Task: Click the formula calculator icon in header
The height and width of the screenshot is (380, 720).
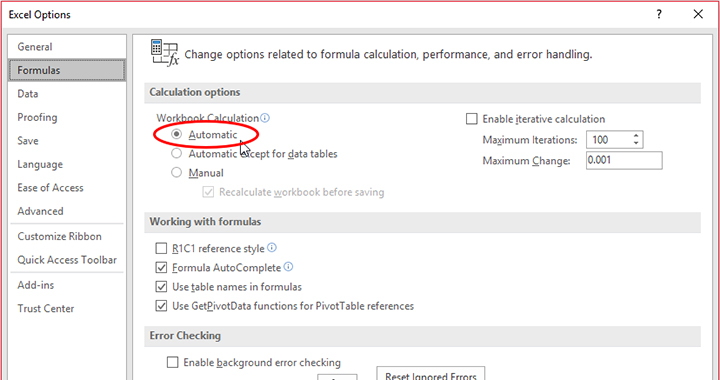Action: (x=164, y=53)
